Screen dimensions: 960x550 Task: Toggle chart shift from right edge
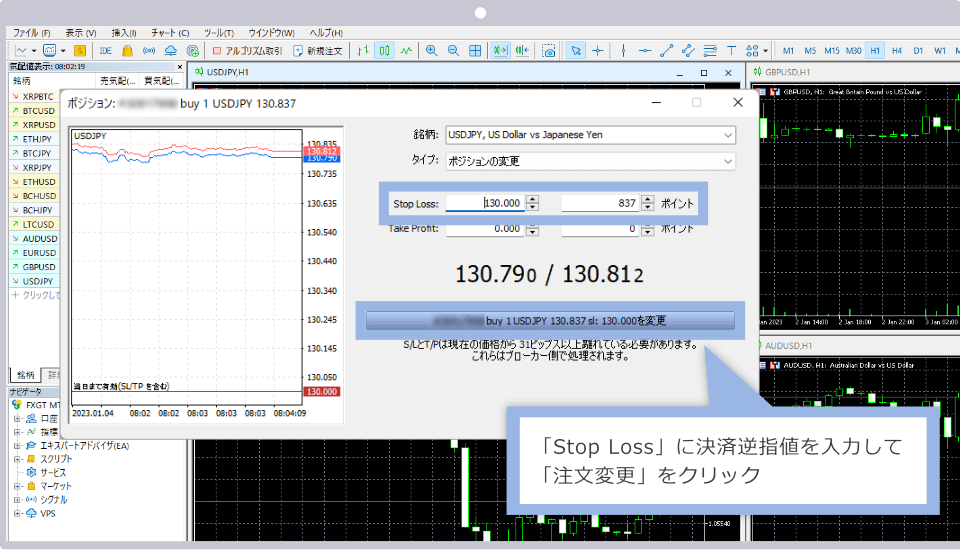(x=522, y=51)
